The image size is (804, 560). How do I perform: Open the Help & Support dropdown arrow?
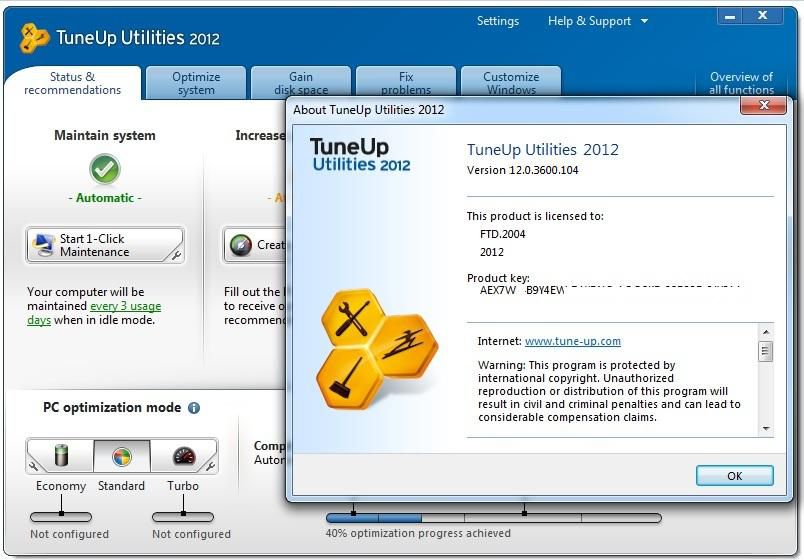coord(645,22)
